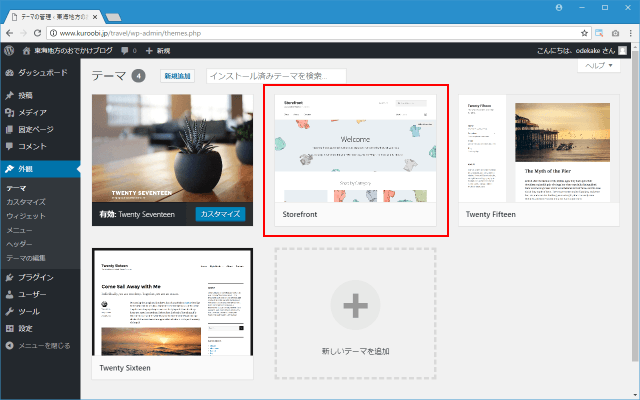The image size is (640, 400).
Task: Click the Twenty Sixteen name label
Action: [125, 368]
